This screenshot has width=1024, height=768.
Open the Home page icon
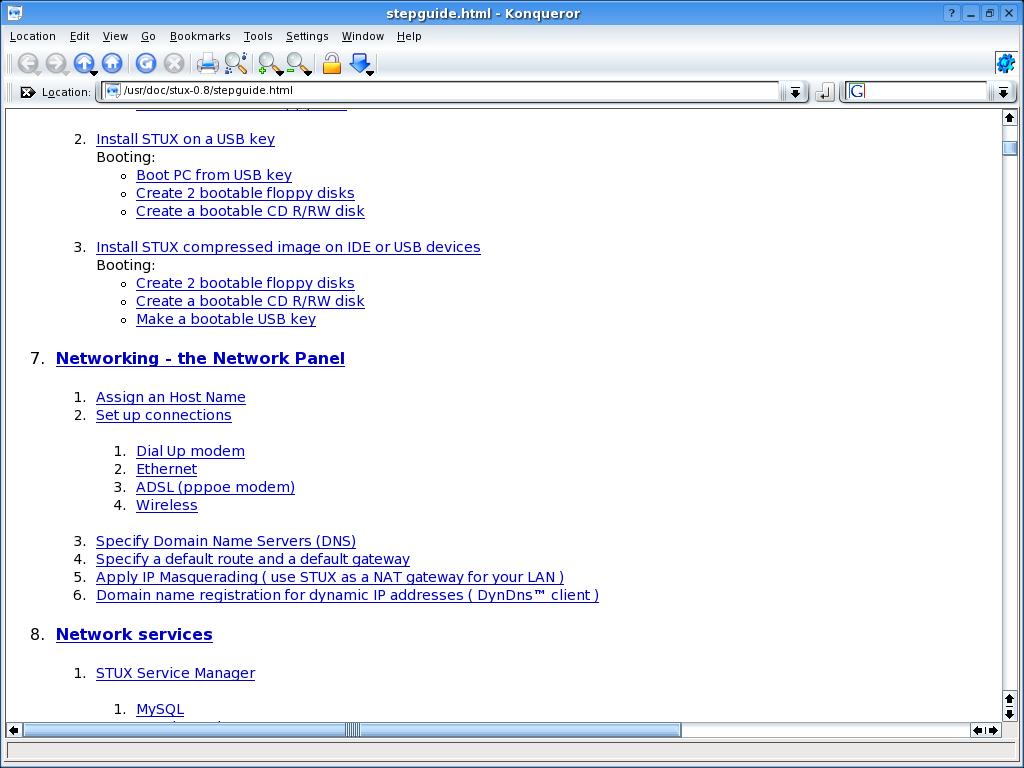point(112,63)
